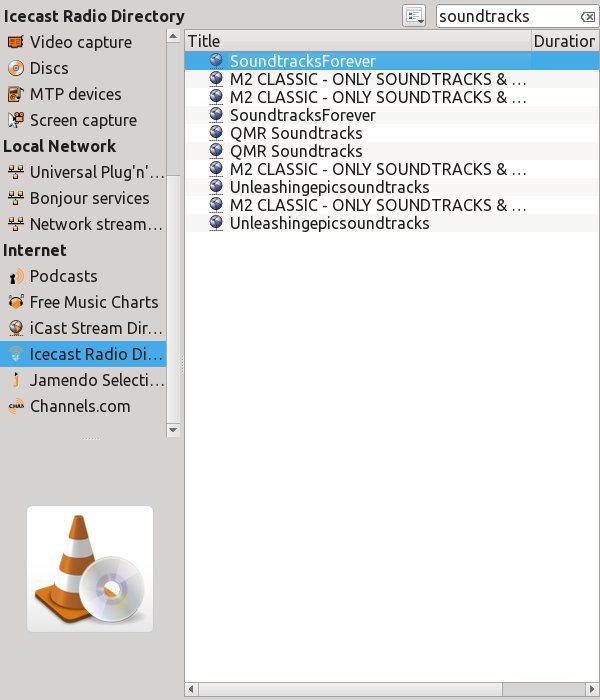Select Network streams (SAP) entry

pos(83,224)
